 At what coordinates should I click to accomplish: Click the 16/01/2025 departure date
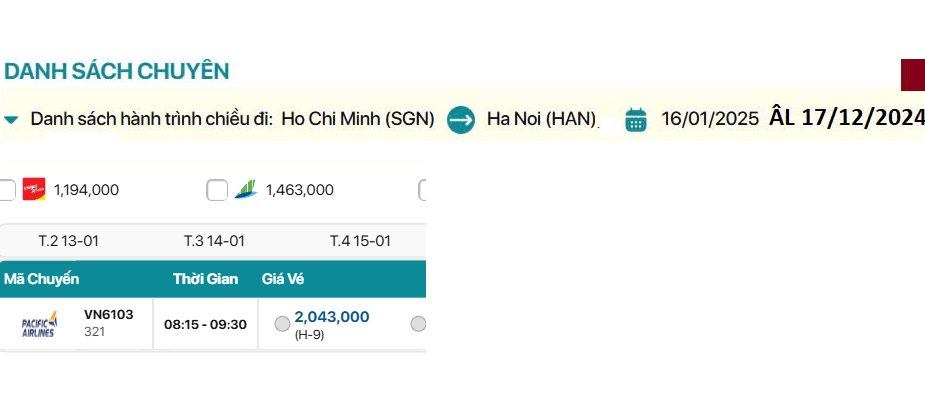click(x=710, y=119)
